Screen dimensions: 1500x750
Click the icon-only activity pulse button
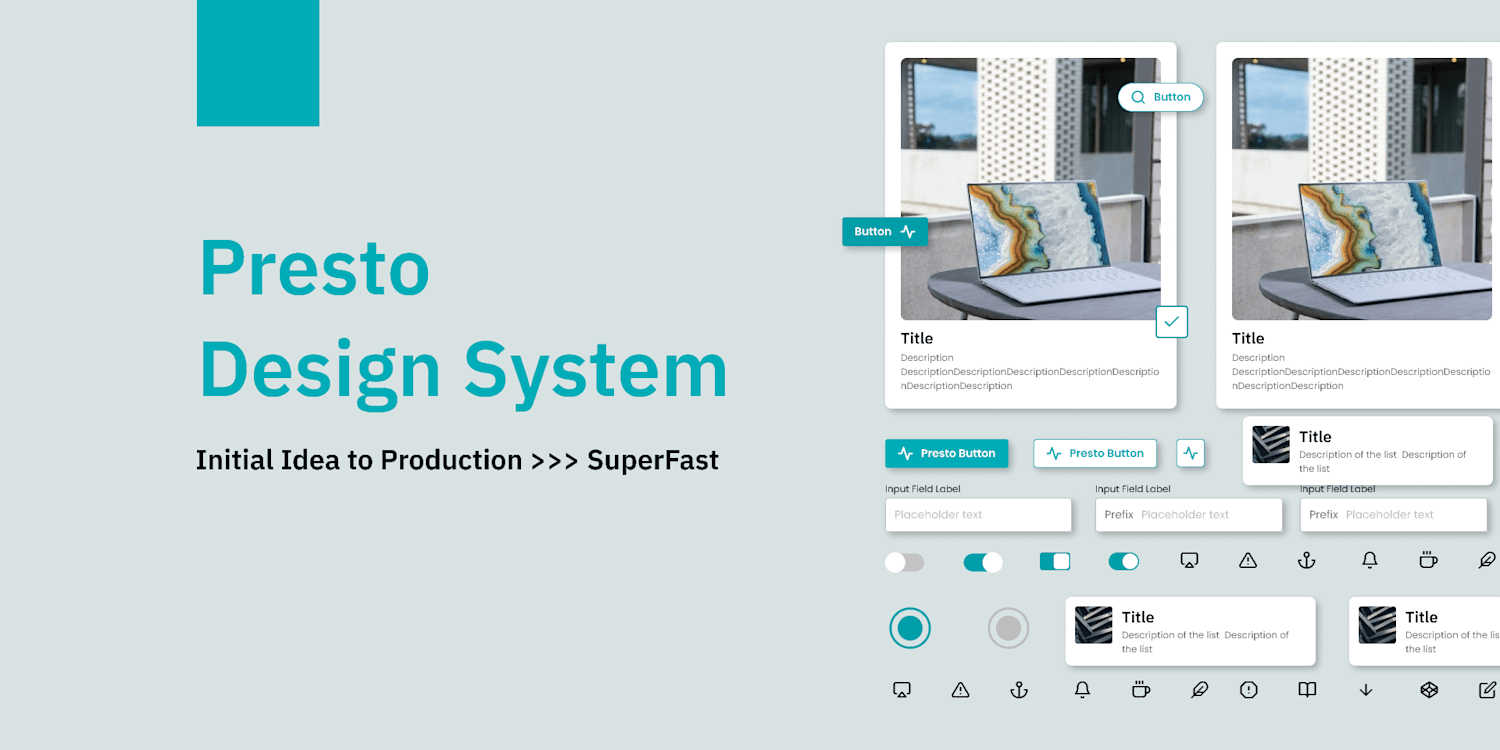coord(1190,453)
